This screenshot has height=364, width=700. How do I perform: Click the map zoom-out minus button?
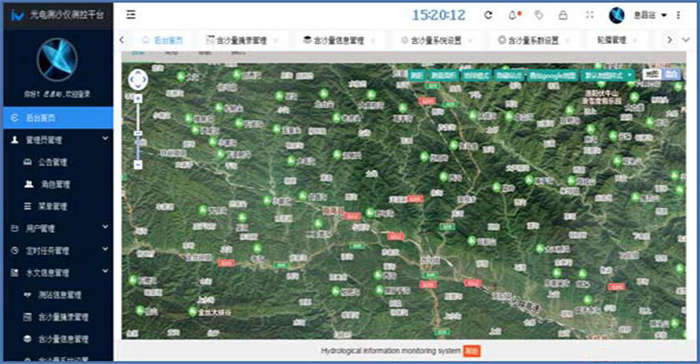coord(138,165)
